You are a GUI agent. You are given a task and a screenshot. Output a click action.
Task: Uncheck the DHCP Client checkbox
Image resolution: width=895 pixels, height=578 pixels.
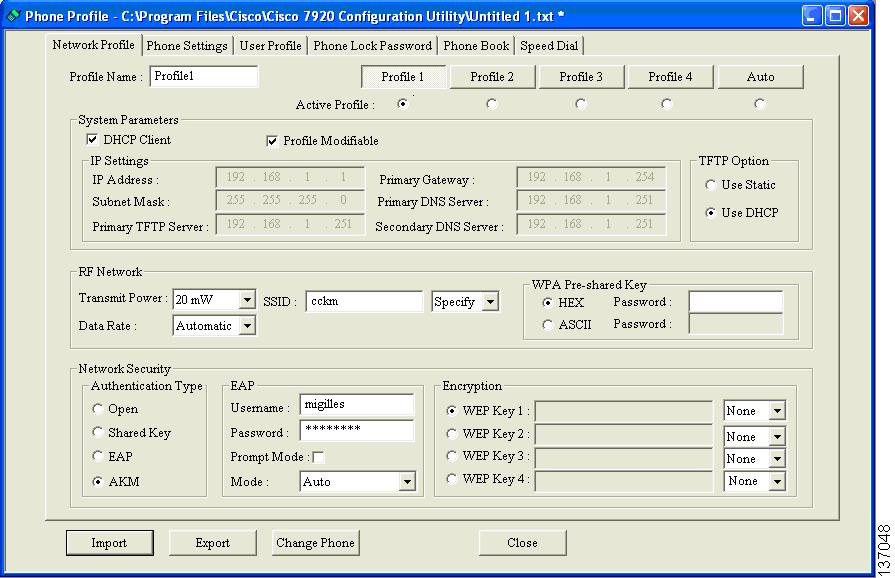point(92,139)
